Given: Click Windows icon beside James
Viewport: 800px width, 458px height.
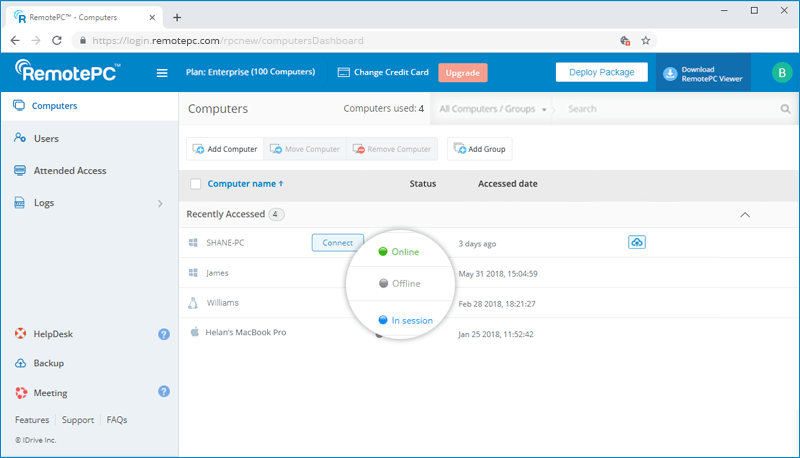Looking at the screenshot, I should click(x=193, y=273).
